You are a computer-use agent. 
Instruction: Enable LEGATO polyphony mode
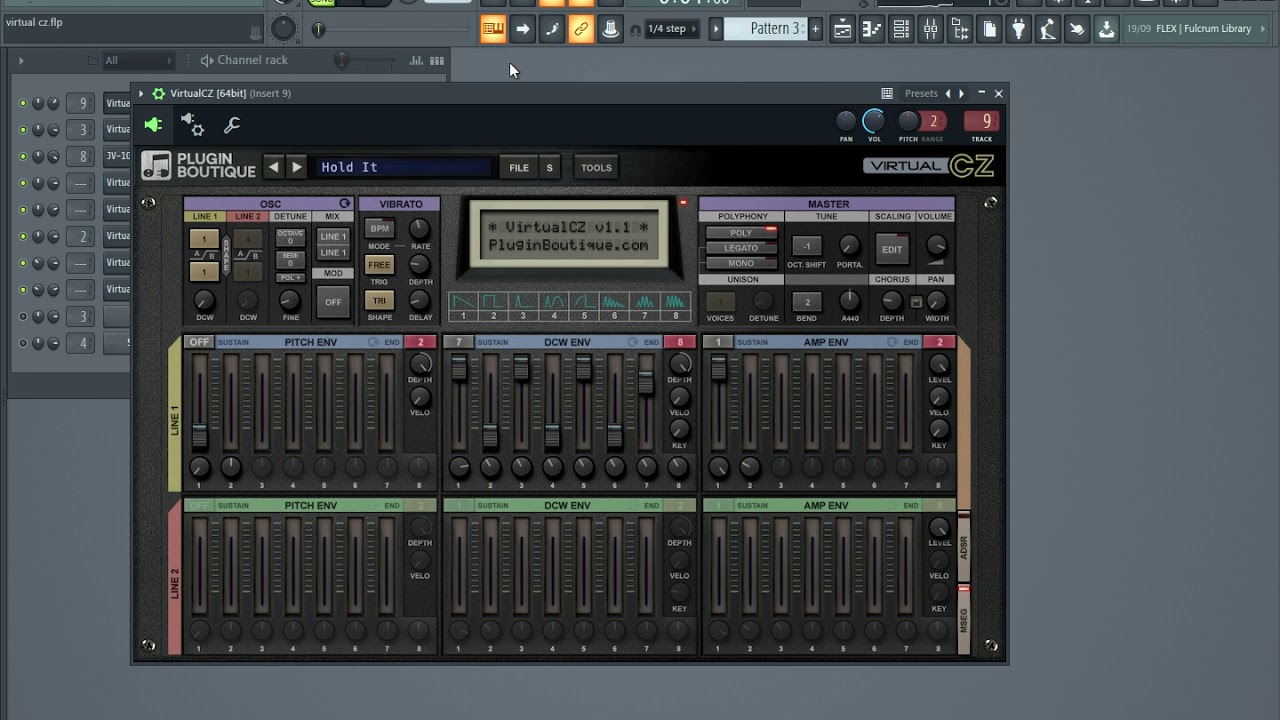point(741,248)
